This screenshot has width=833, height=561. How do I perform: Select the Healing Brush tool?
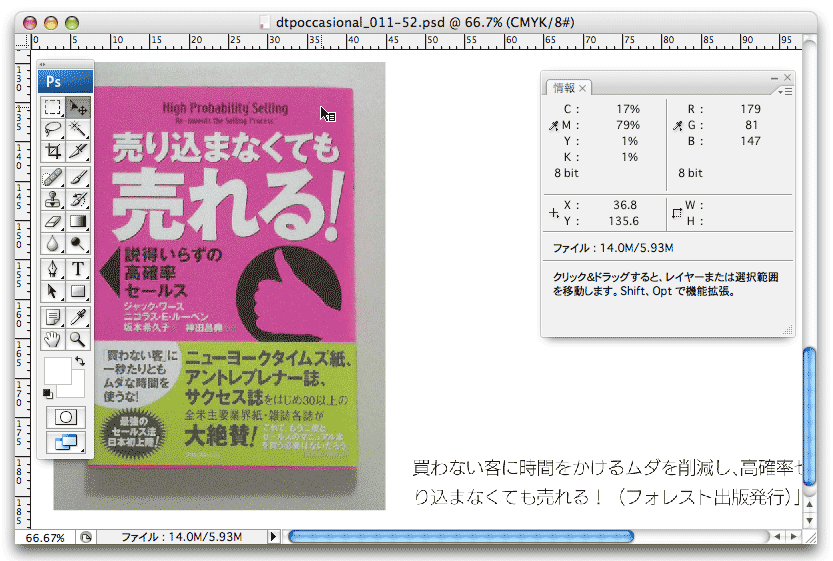point(53,177)
